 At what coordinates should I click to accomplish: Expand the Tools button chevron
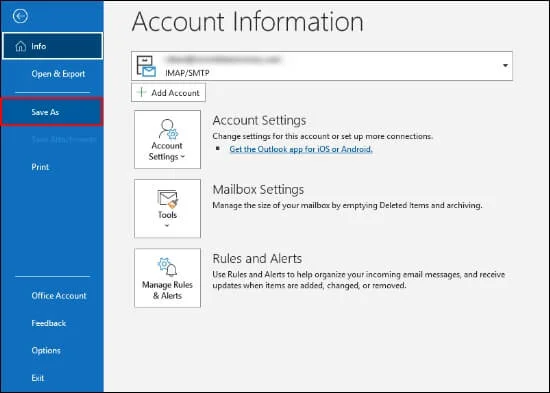[167, 226]
